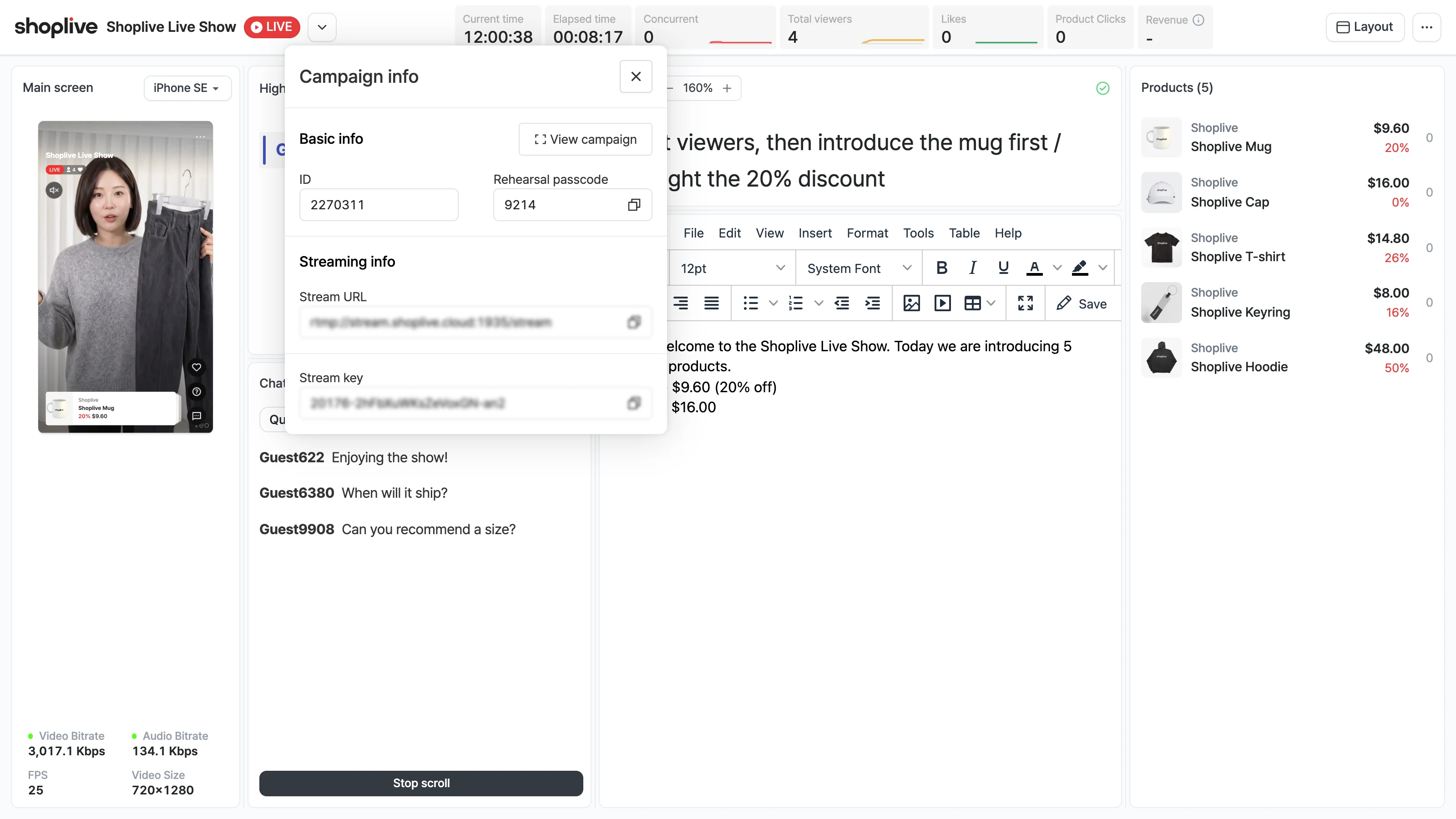The width and height of the screenshot is (1456, 819).
Task: Copy the Stream key value
Action: pos(634,403)
